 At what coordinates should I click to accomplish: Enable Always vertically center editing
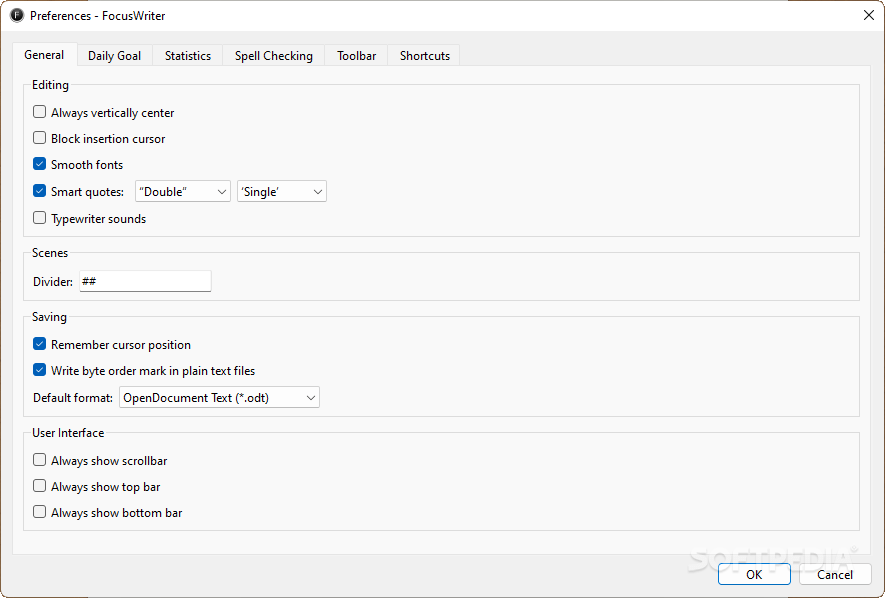(39, 112)
